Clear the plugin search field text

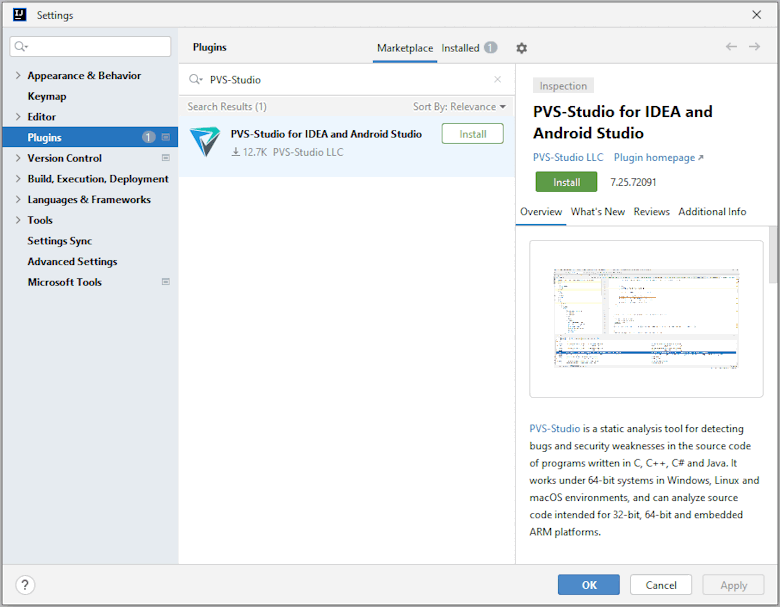coord(497,80)
